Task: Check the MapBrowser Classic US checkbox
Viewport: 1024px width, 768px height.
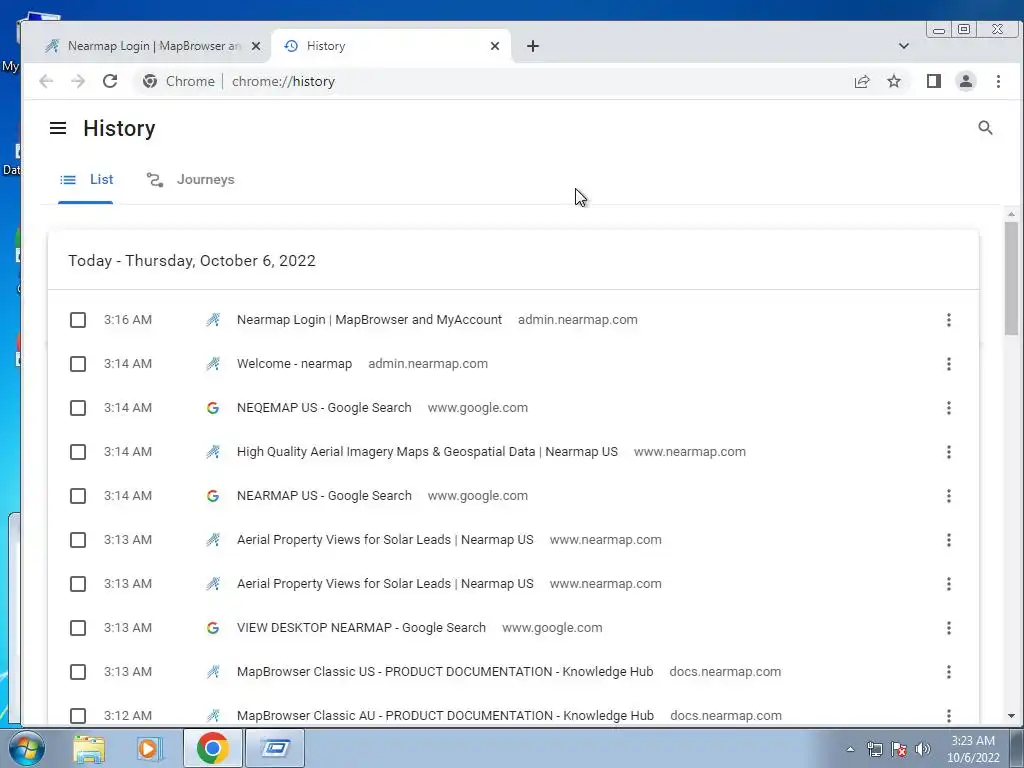Action: 78,672
